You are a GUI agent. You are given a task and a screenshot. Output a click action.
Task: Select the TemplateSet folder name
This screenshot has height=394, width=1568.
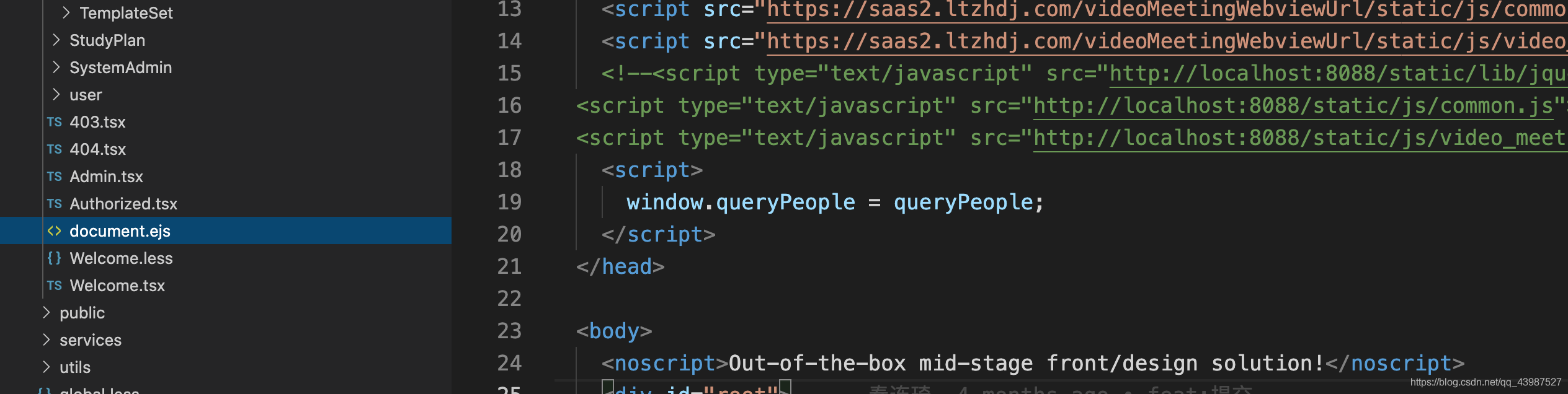pos(126,13)
